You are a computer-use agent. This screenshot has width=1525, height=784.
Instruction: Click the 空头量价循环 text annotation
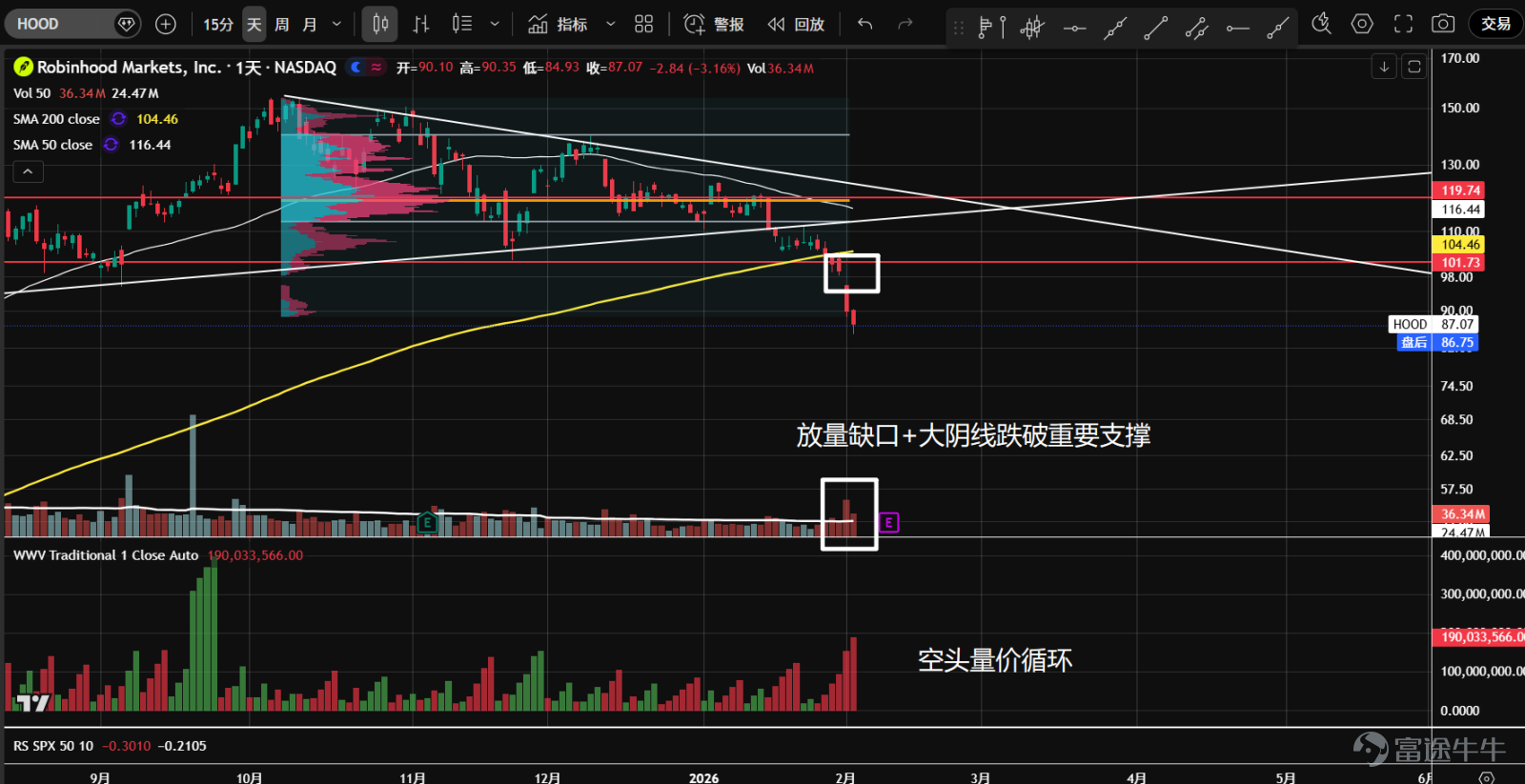click(995, 660)
